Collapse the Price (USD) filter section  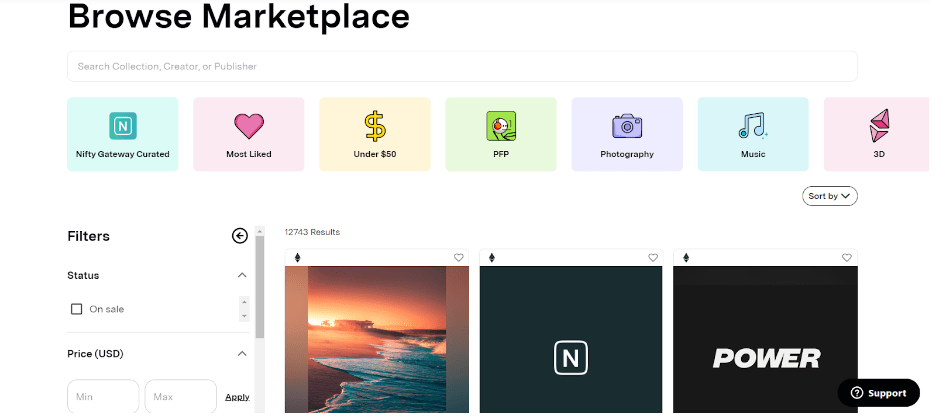242,353
